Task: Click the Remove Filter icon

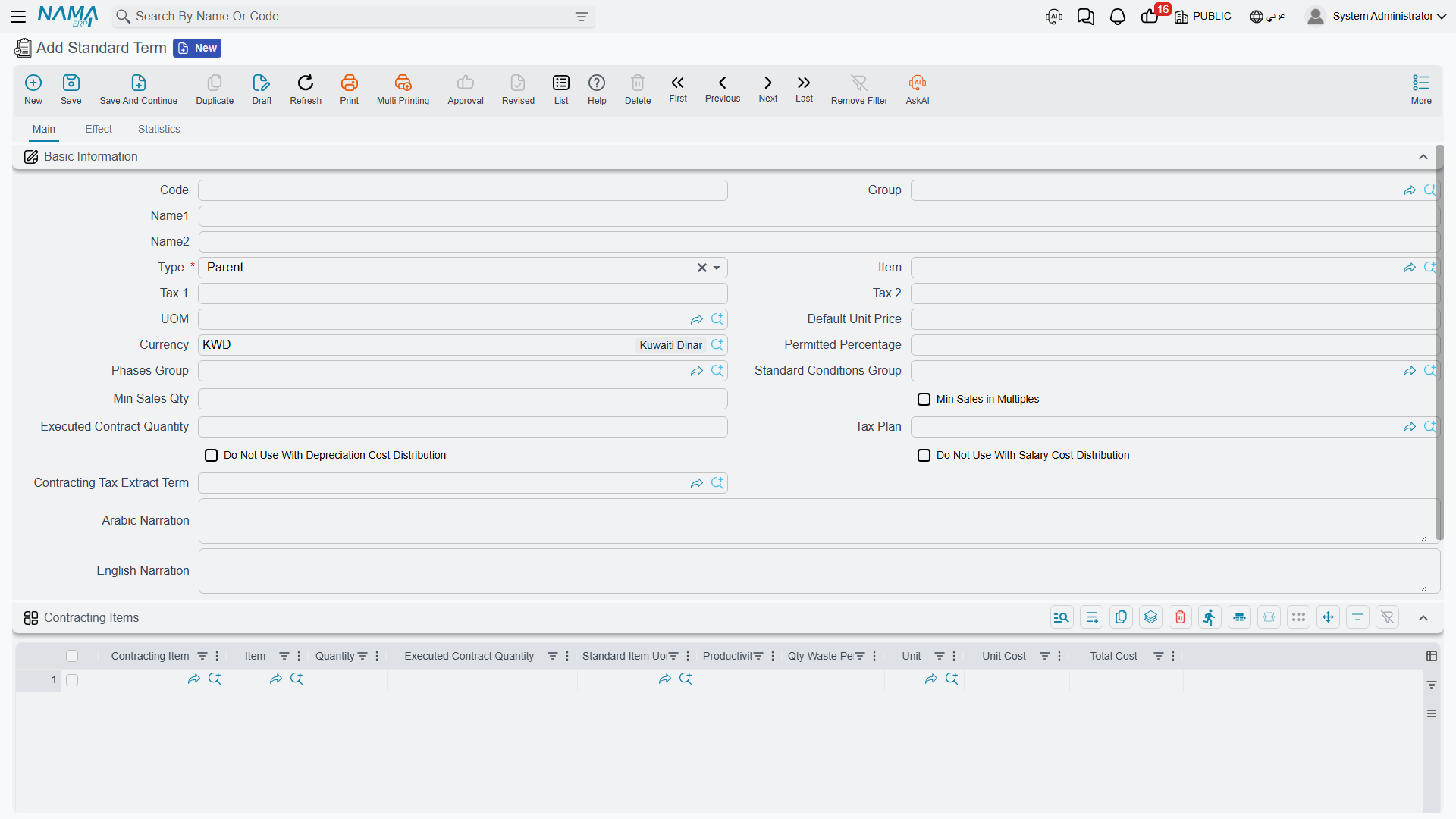Action: 859,89
